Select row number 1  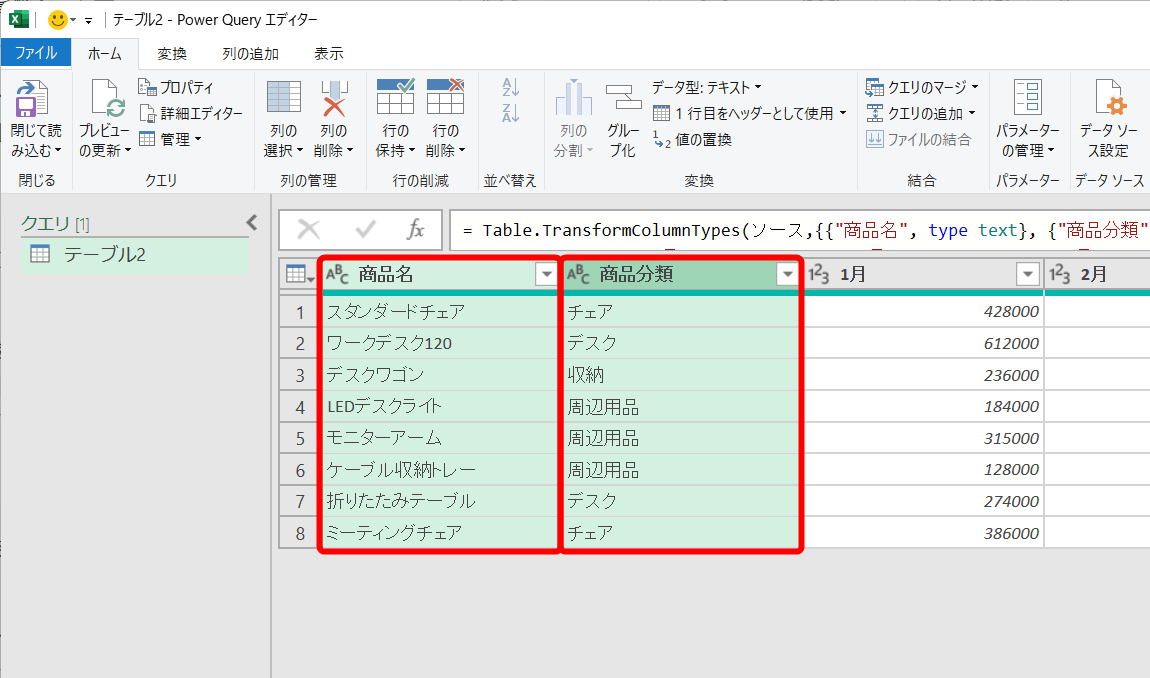pyautogui.click(x=300, y=313)
